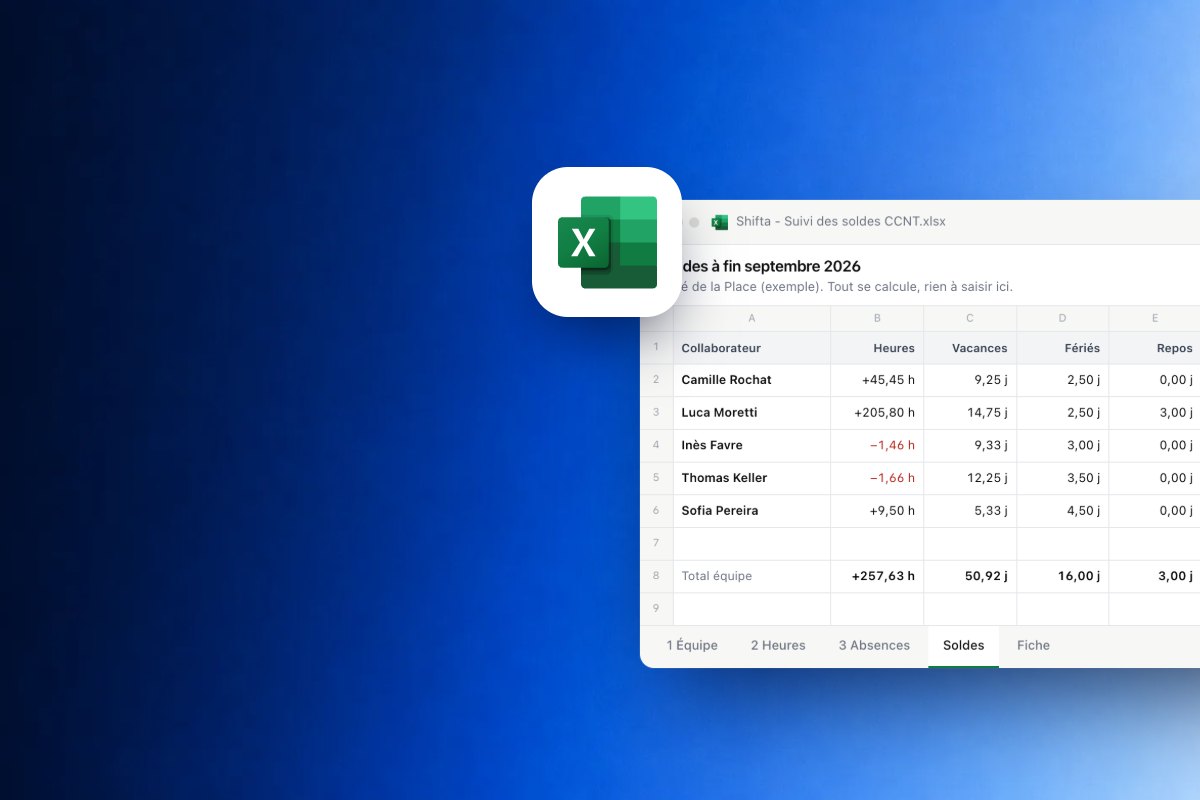Click the small Excel file icon in title bar
Screen dimensions: 1200x800
coord(719,222)
